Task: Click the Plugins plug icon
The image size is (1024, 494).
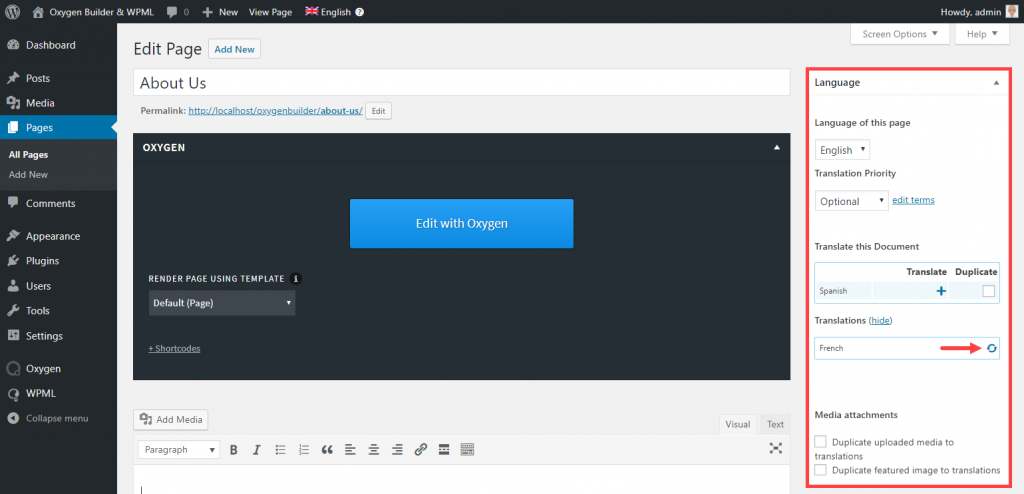Action: (12, 261)
